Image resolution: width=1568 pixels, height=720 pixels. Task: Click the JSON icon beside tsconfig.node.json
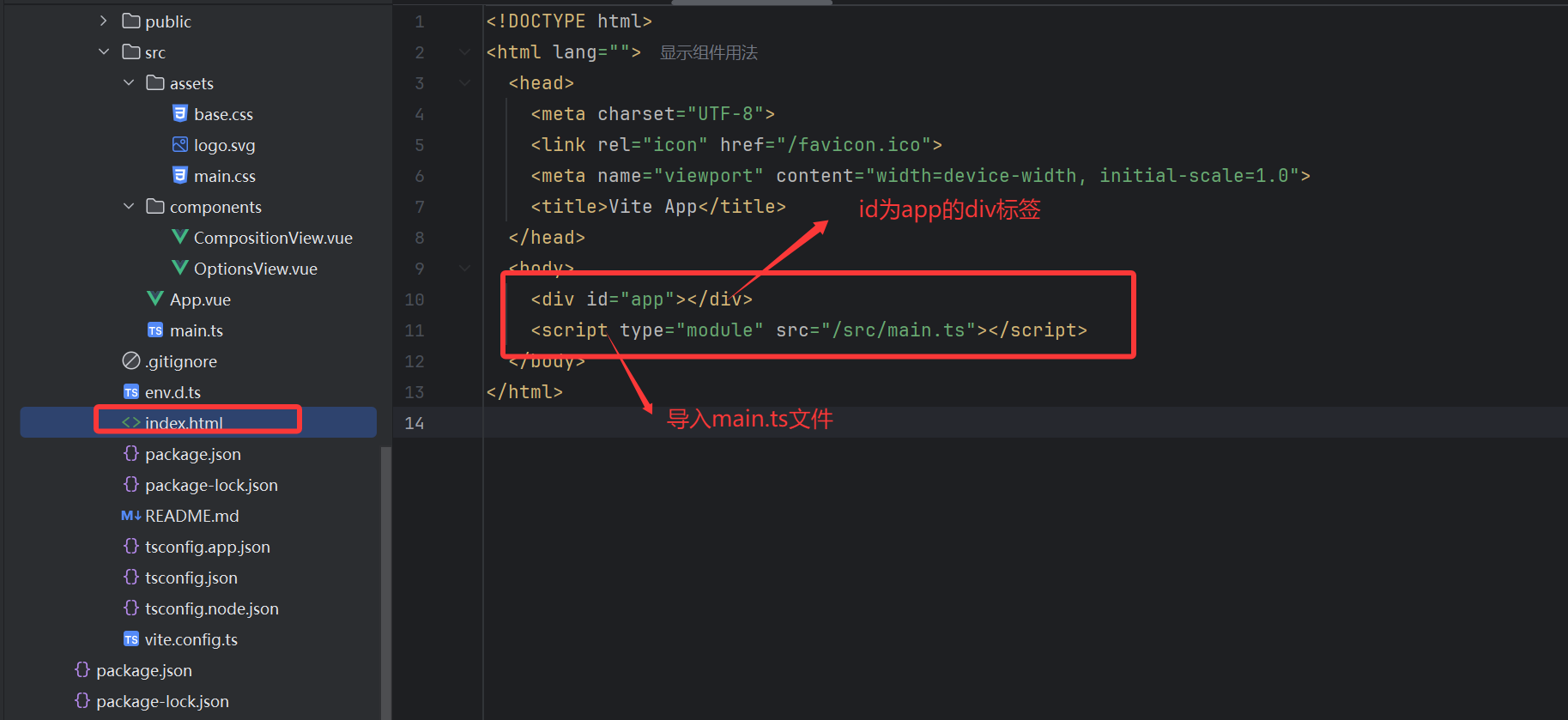tap(131, 608)
